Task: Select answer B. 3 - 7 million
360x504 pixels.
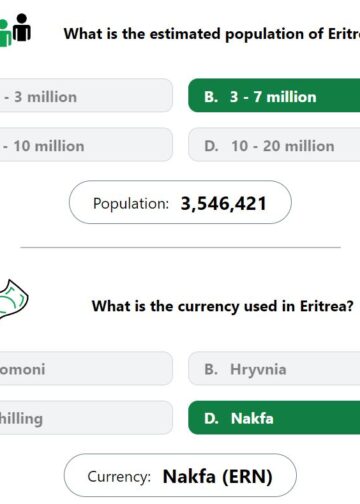Action: [x=274, y=96]
